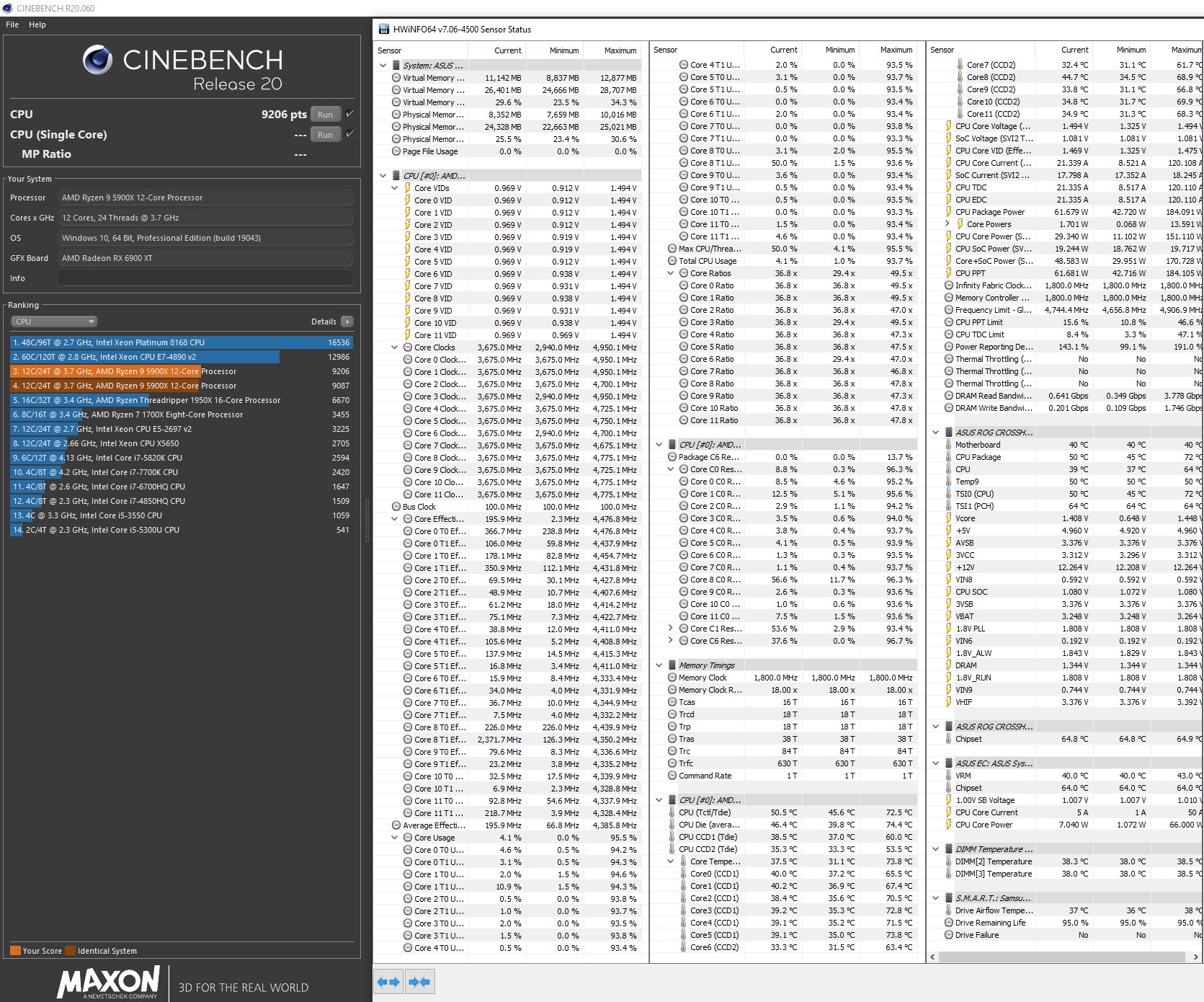The image size is (1204, 1002).
Task: Toggle the CPU test checkbox
Action: coord(349,114)
